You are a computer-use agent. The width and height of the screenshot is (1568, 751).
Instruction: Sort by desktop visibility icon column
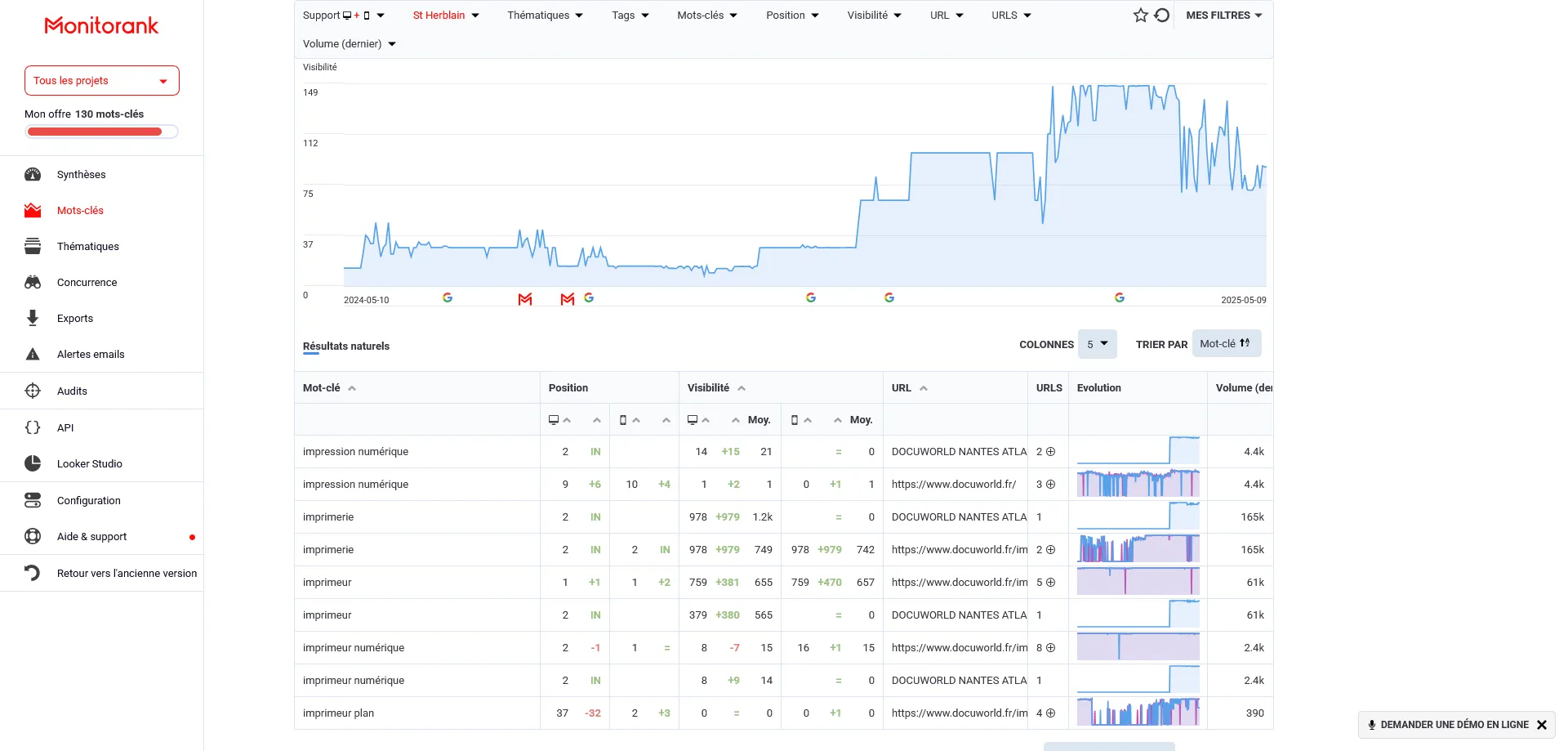698,420
